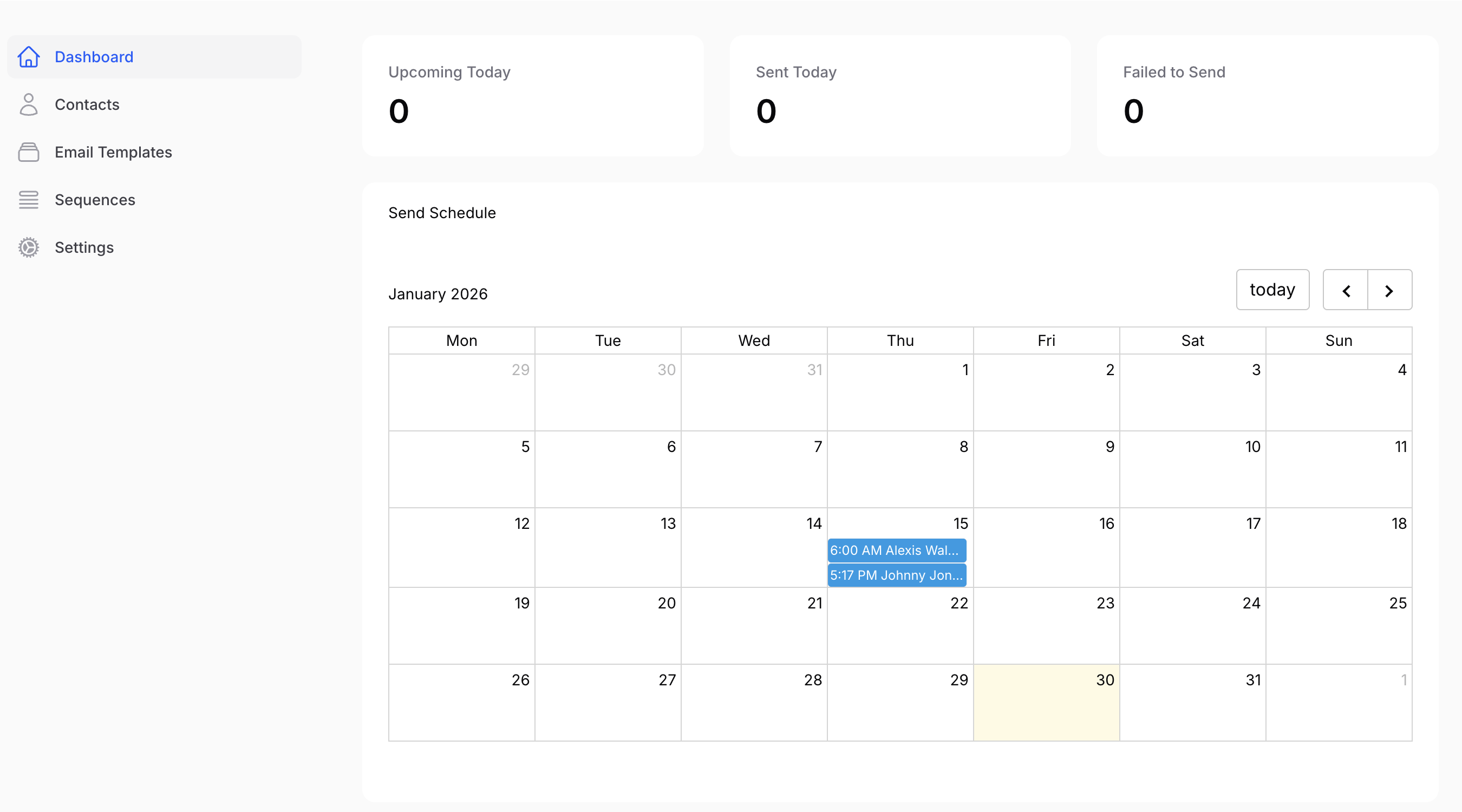
Task: Navigate to the Sequences page
Action: [x=95, y=200]
